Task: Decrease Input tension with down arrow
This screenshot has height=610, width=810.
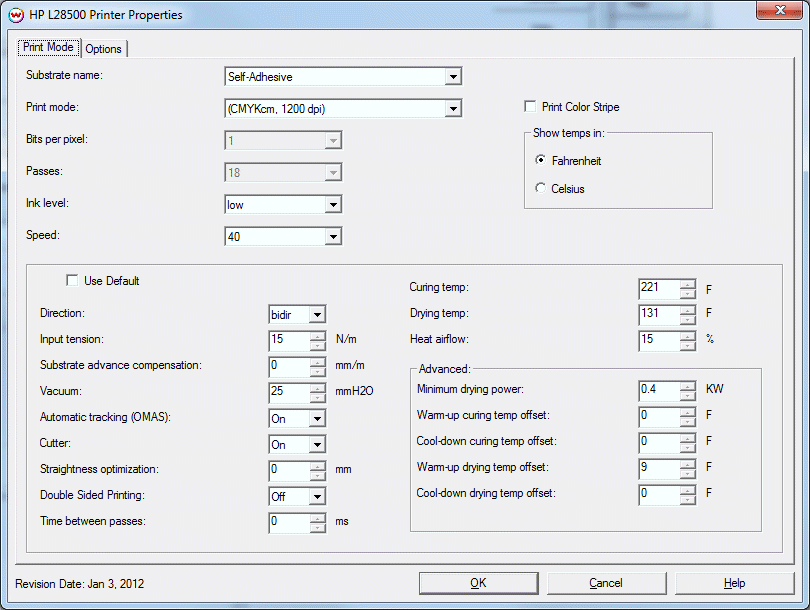Action: (318, 345)
